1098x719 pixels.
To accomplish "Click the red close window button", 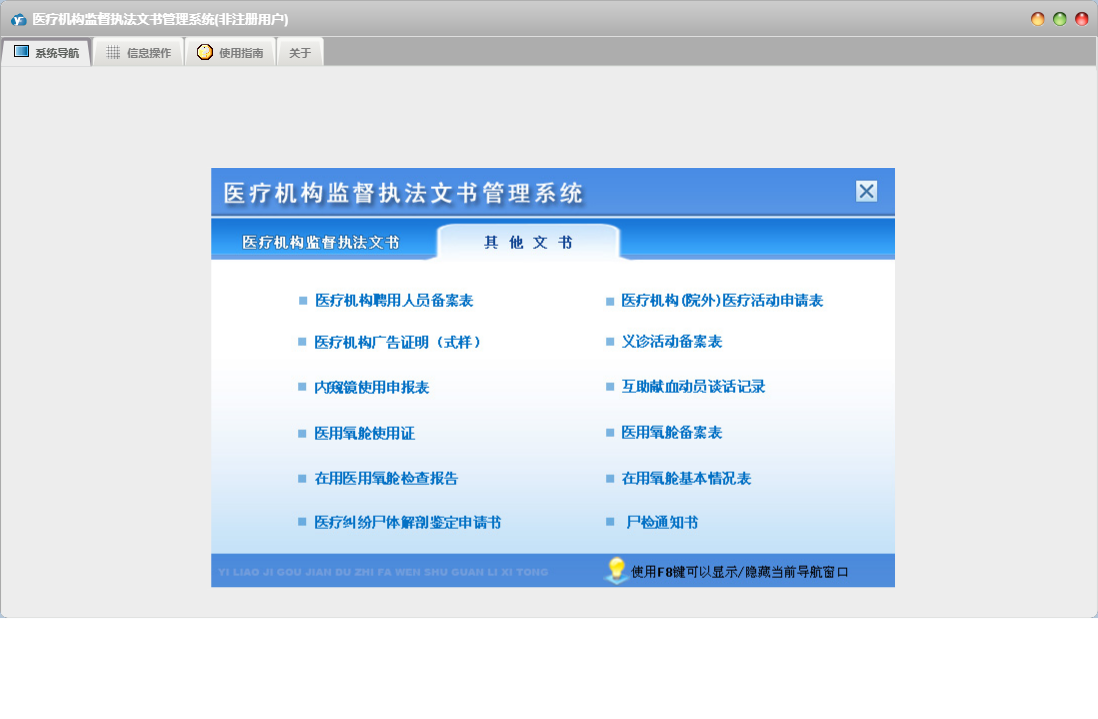I will (1081, 19).
